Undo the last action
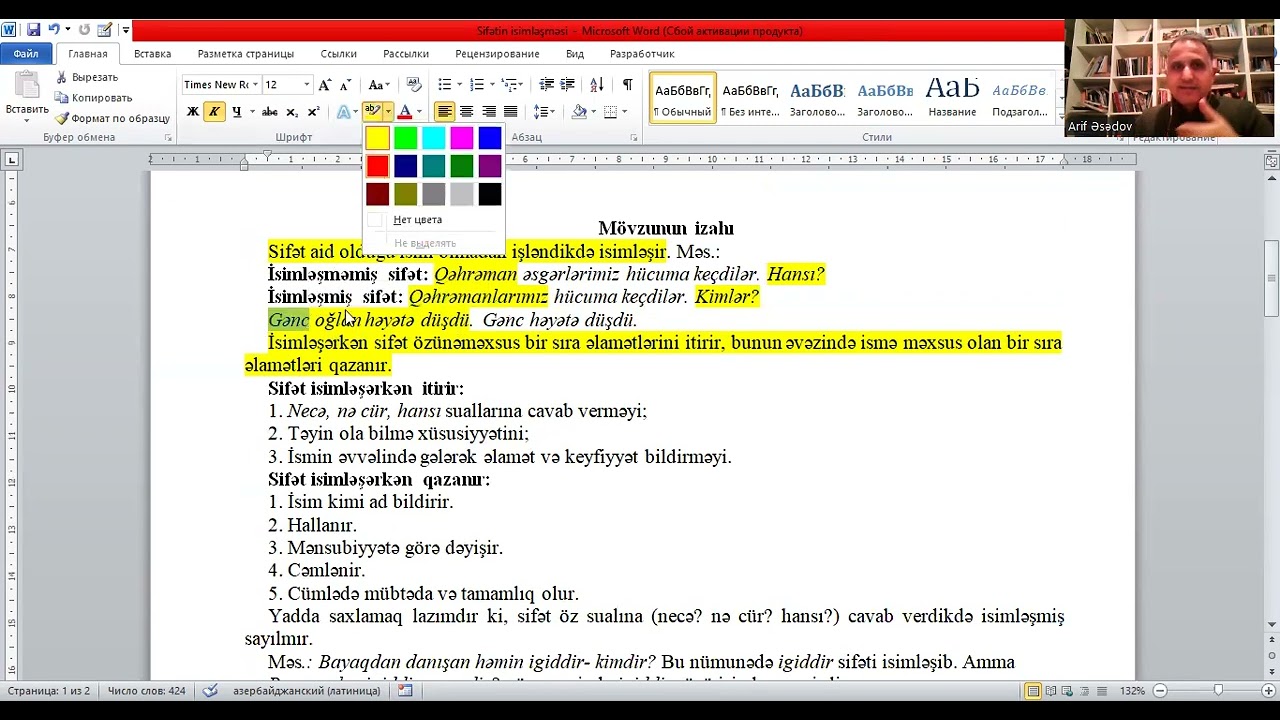This screenshot has width=1280, height=720. (x=54, y=30)
